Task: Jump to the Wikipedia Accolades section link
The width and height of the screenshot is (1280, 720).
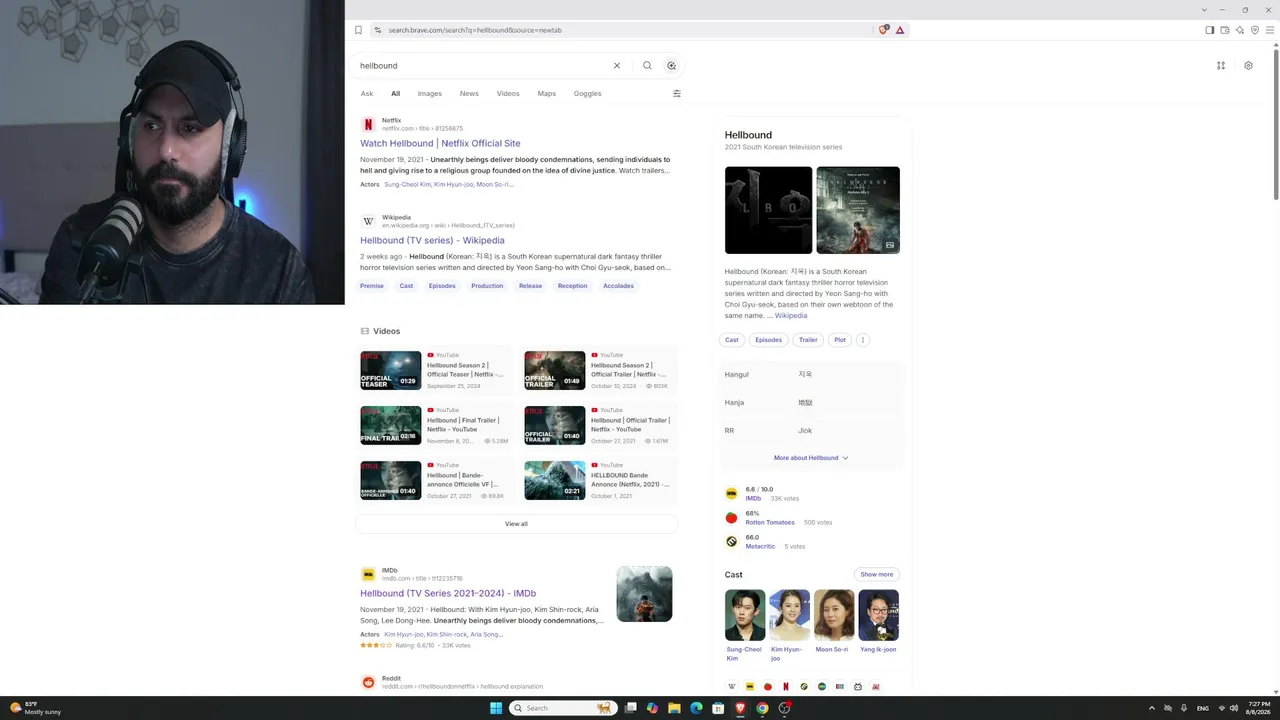Action: coord(618,286)
